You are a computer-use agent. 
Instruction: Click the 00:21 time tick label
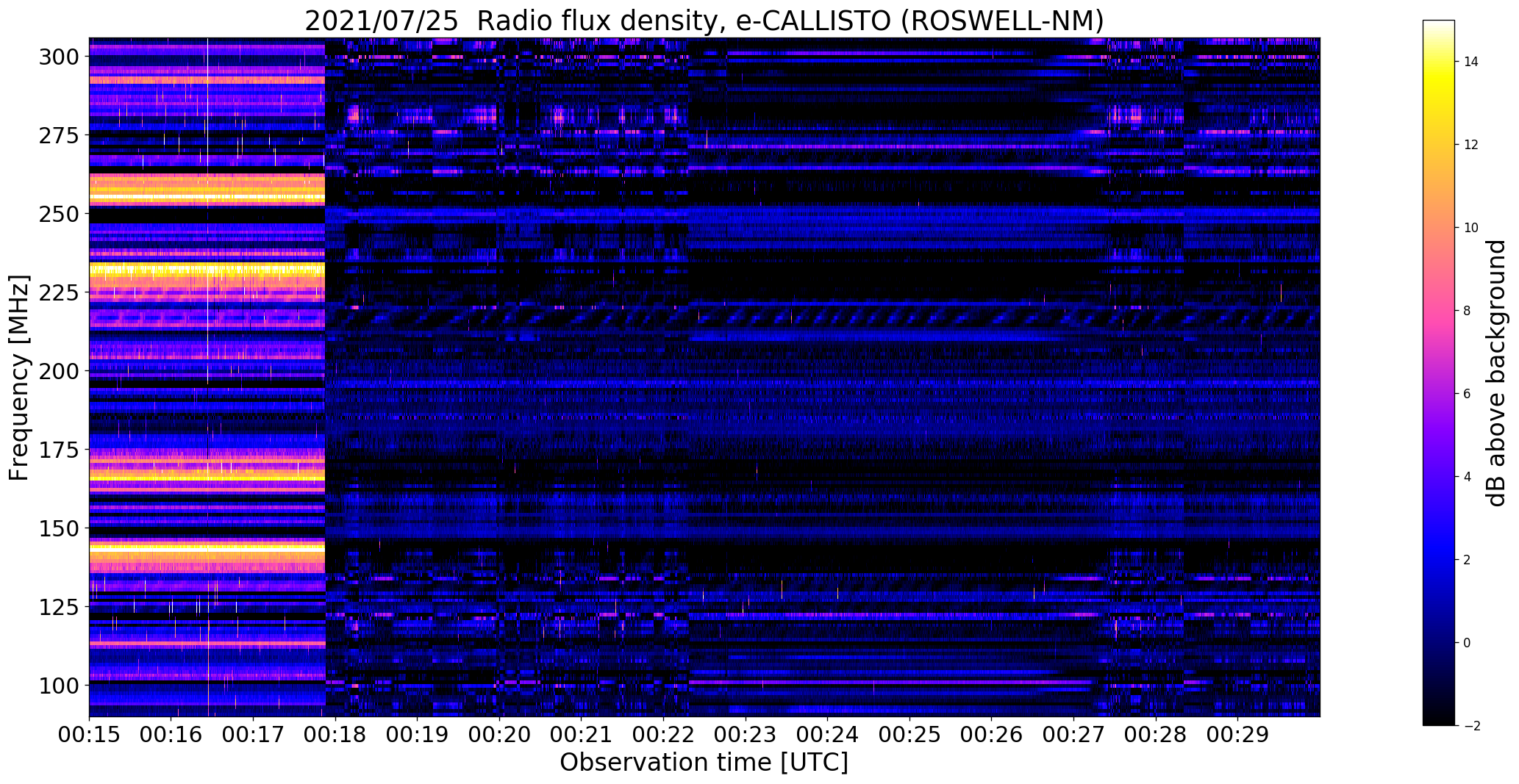click(581, 734)
